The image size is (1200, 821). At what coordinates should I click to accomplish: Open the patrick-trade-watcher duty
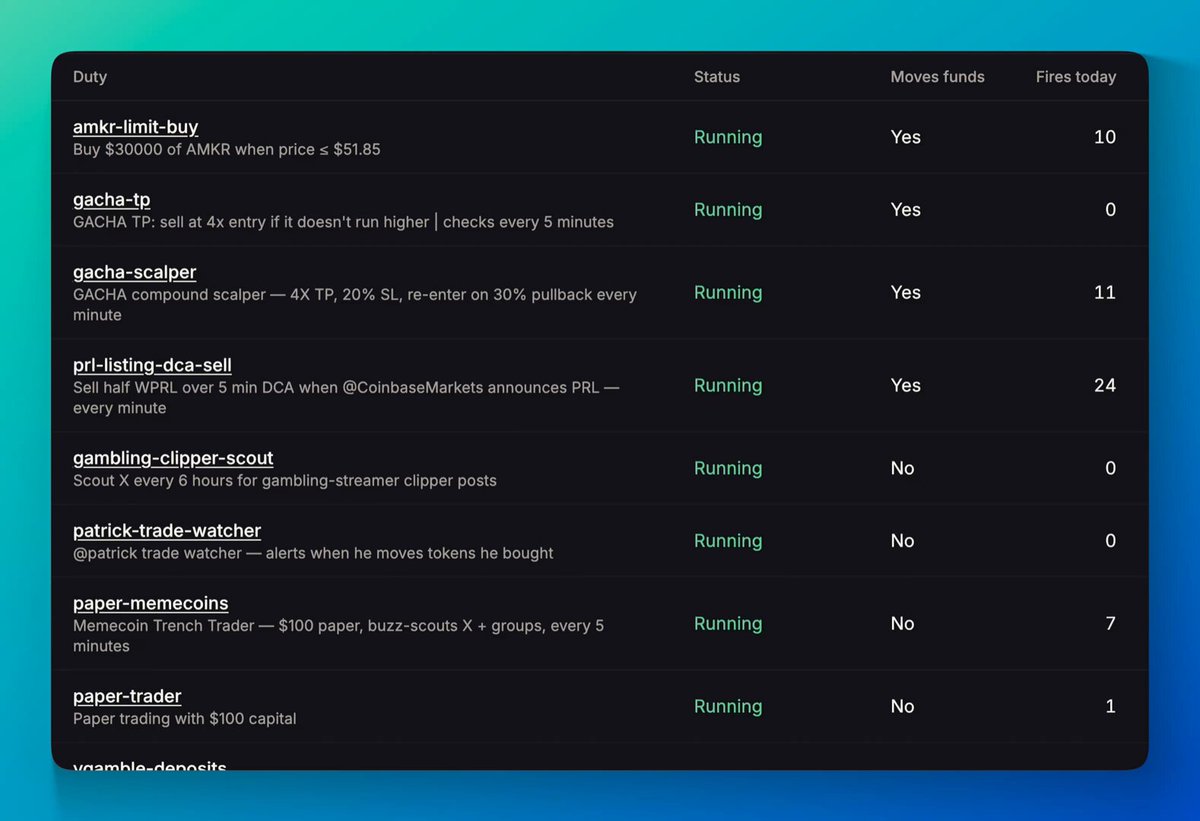tap(167, 531)
